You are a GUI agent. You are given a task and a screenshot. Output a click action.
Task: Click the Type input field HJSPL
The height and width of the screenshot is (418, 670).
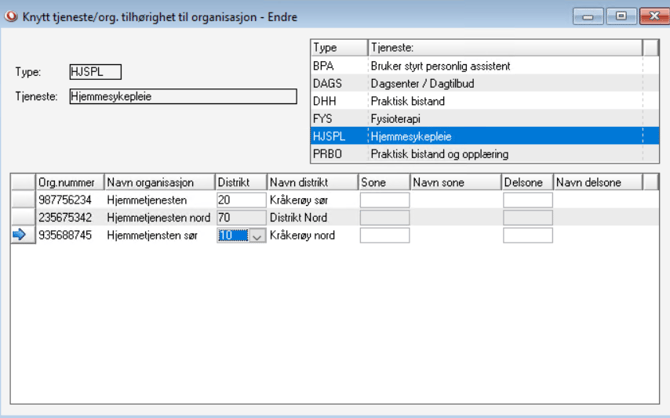[x=94, y=72]
